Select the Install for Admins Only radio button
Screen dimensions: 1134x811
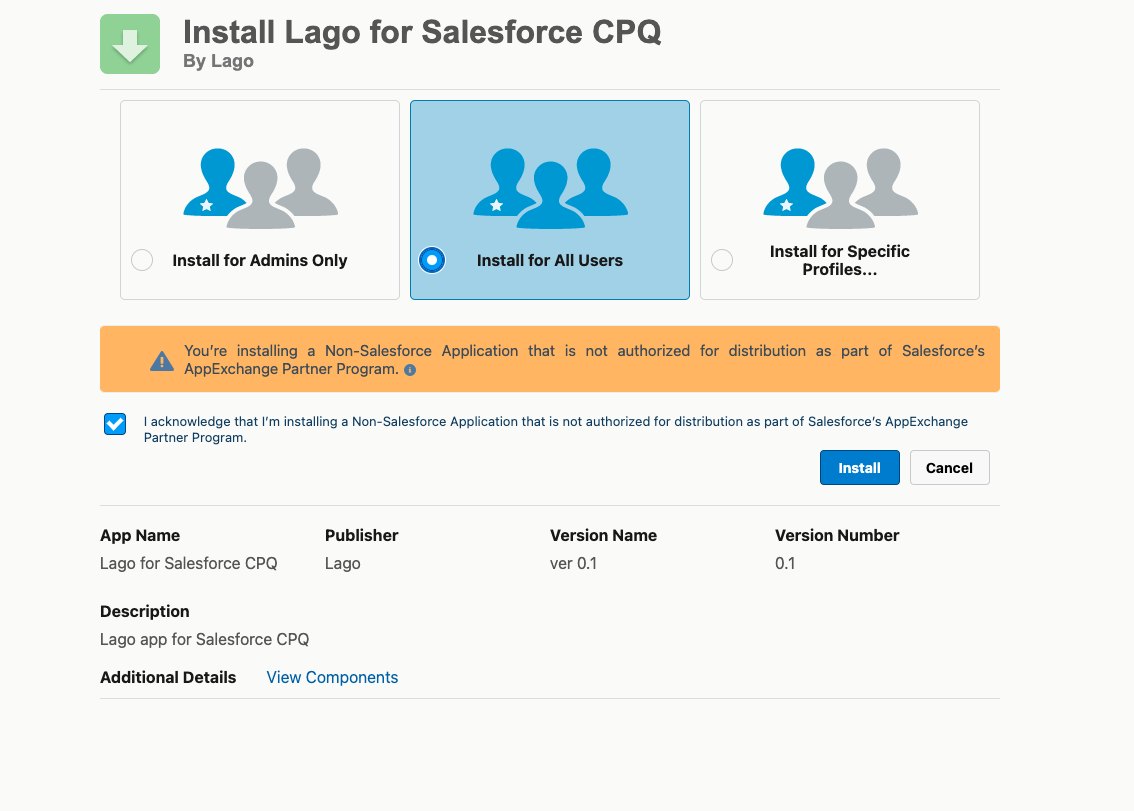tap(142, 260)
